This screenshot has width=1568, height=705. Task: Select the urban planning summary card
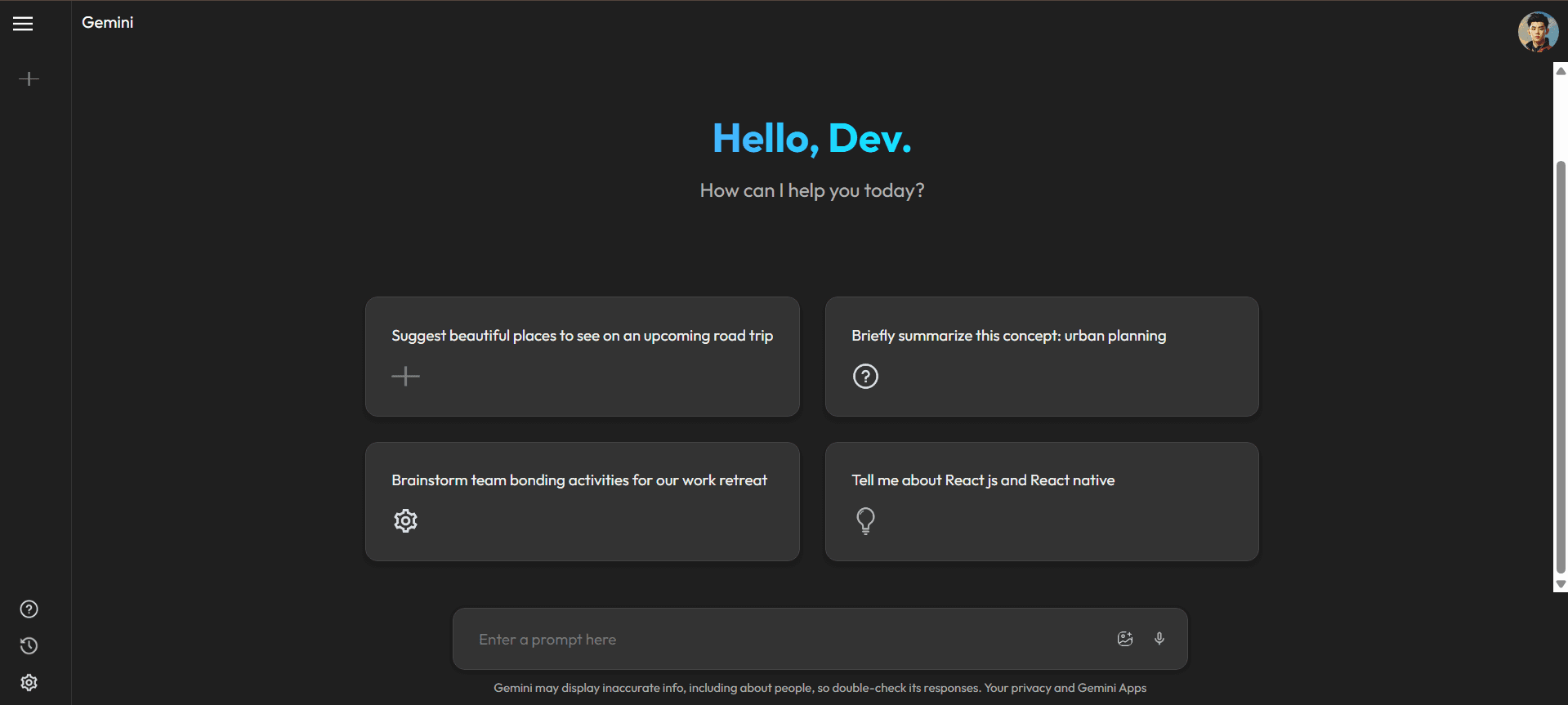1042,357
